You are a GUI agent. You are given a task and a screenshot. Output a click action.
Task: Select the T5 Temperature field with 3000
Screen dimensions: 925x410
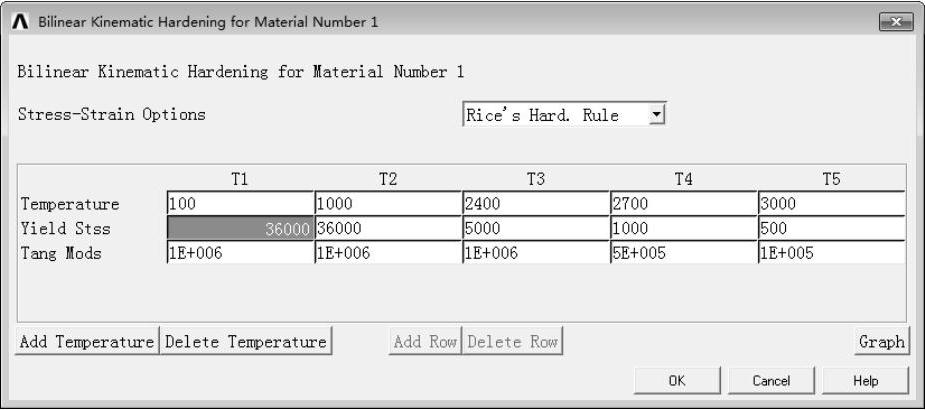[x=832, y=204]
